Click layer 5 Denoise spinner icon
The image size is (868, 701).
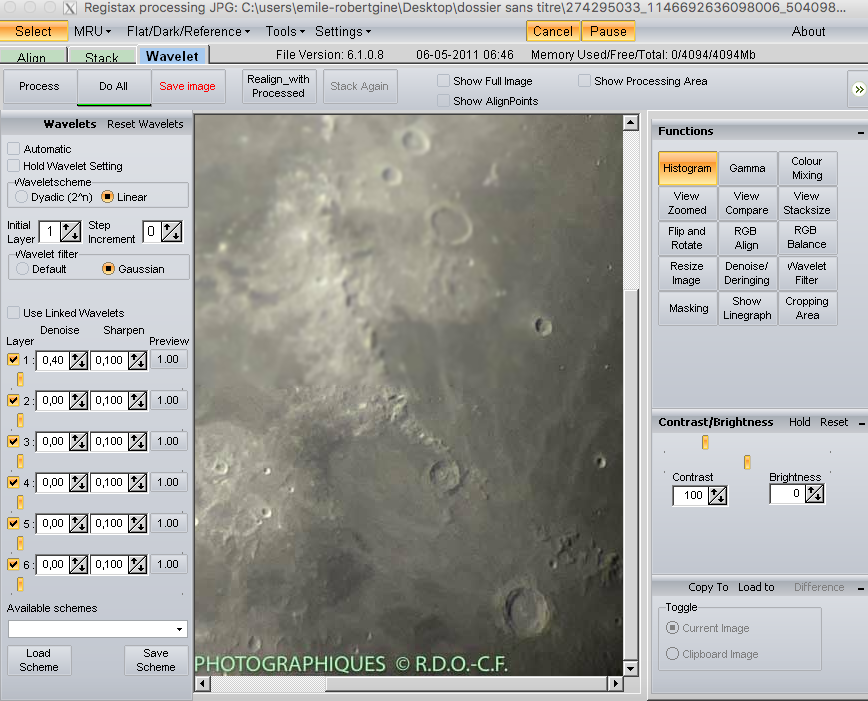pos(79,523)
